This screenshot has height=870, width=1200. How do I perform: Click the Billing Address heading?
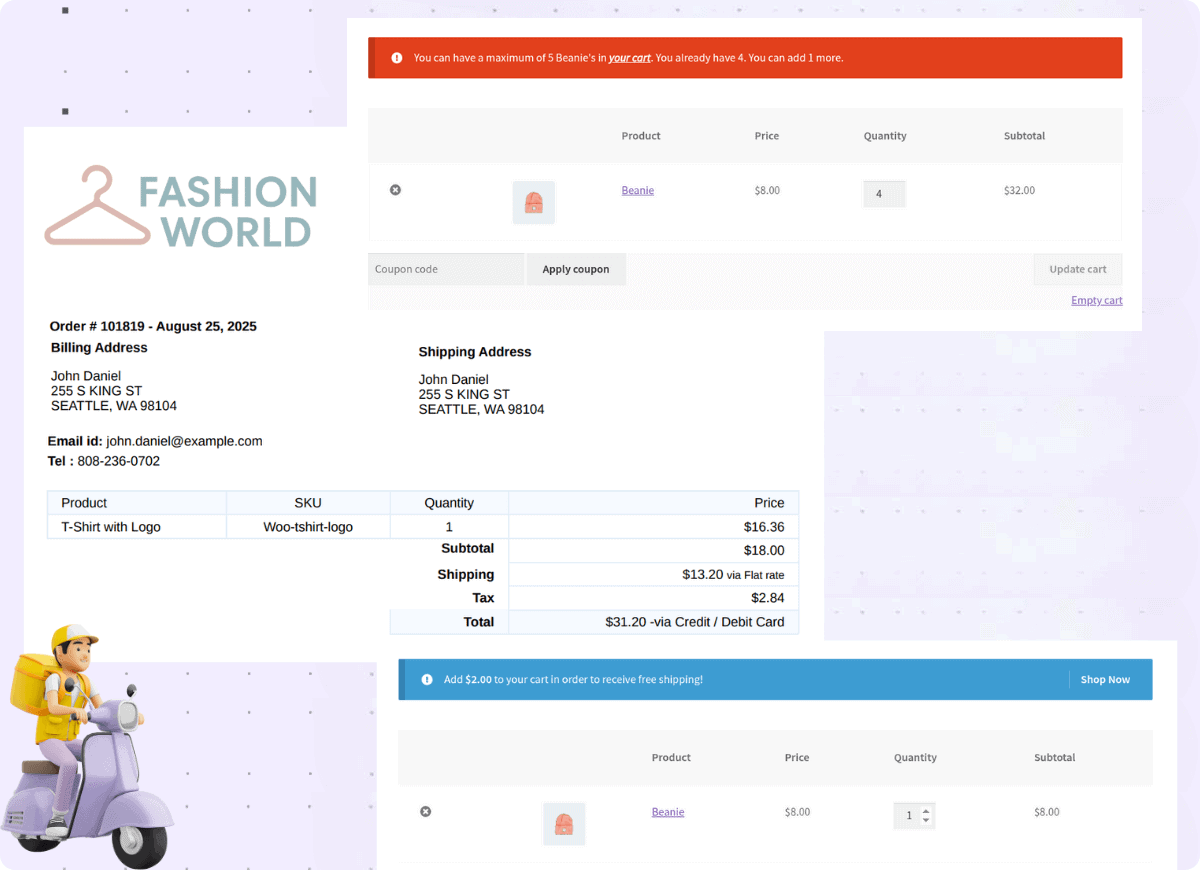coord(99,348)
